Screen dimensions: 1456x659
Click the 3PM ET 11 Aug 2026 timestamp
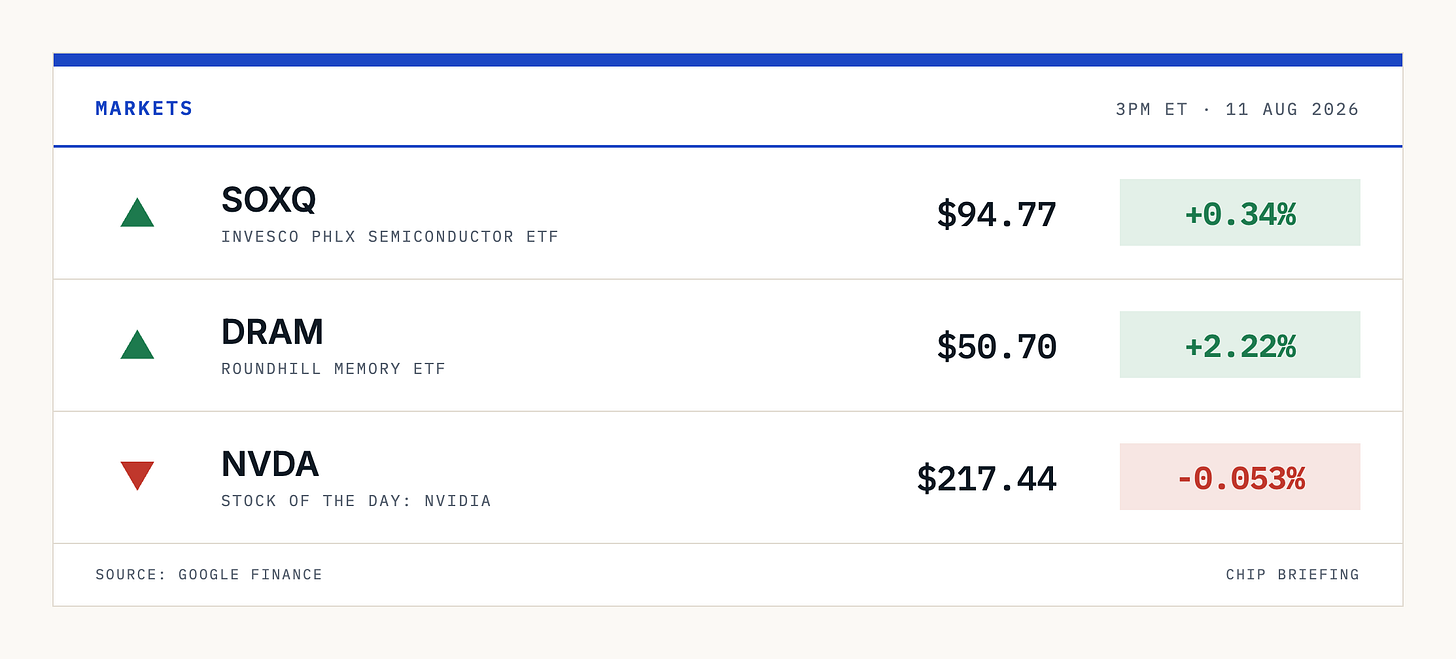tap(1238, 109)
